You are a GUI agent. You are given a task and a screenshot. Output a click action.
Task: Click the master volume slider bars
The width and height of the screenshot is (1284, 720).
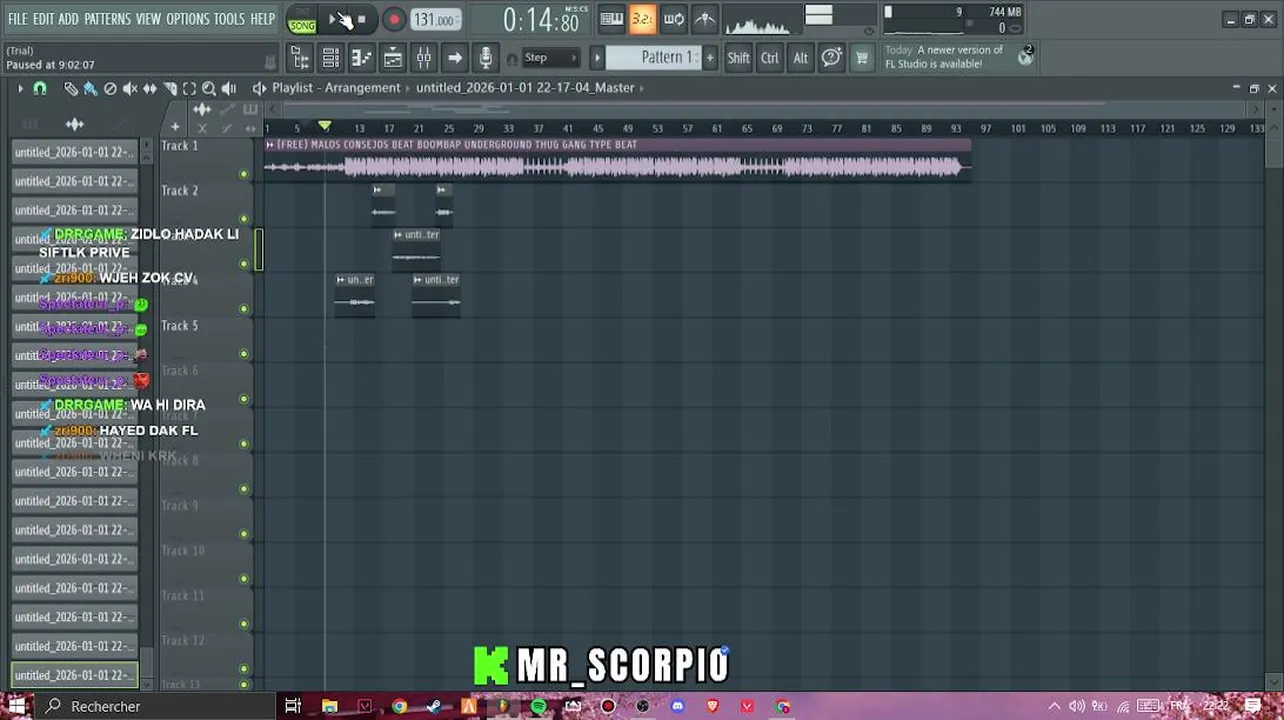coord(818,15)
